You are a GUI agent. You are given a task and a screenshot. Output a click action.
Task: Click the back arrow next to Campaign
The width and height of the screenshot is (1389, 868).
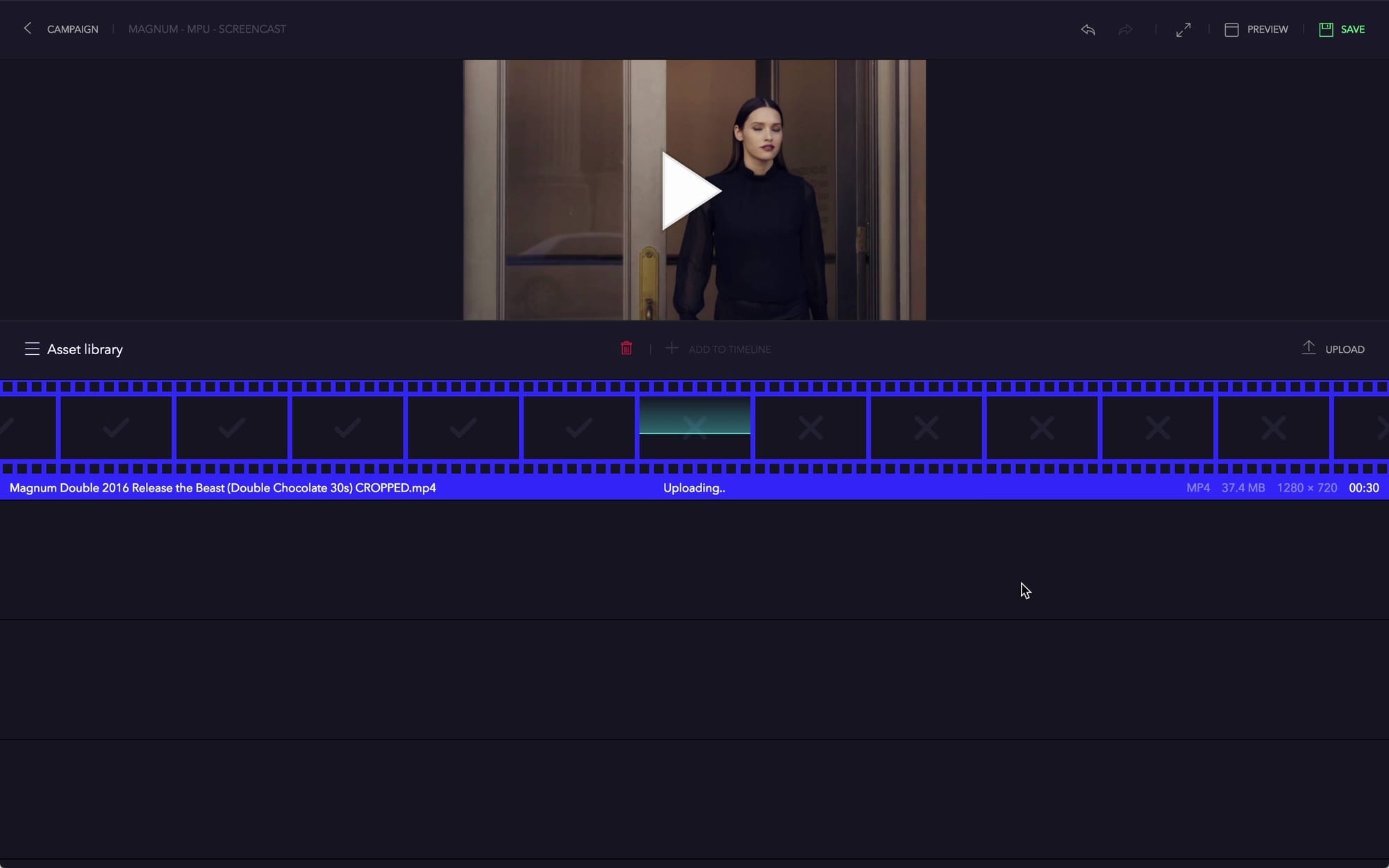pos(28,28)
